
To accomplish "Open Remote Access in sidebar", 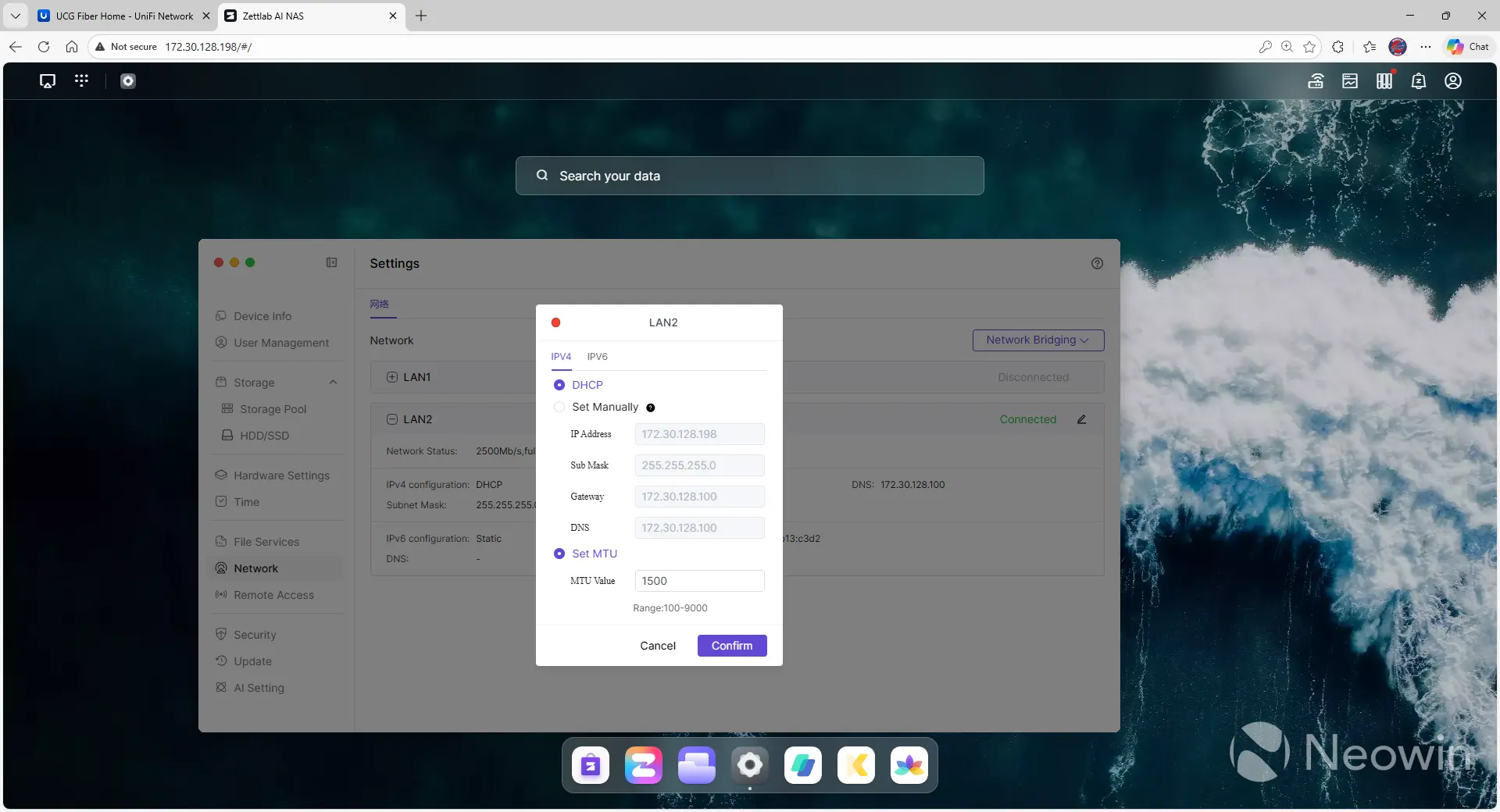I will click(273, 595).
